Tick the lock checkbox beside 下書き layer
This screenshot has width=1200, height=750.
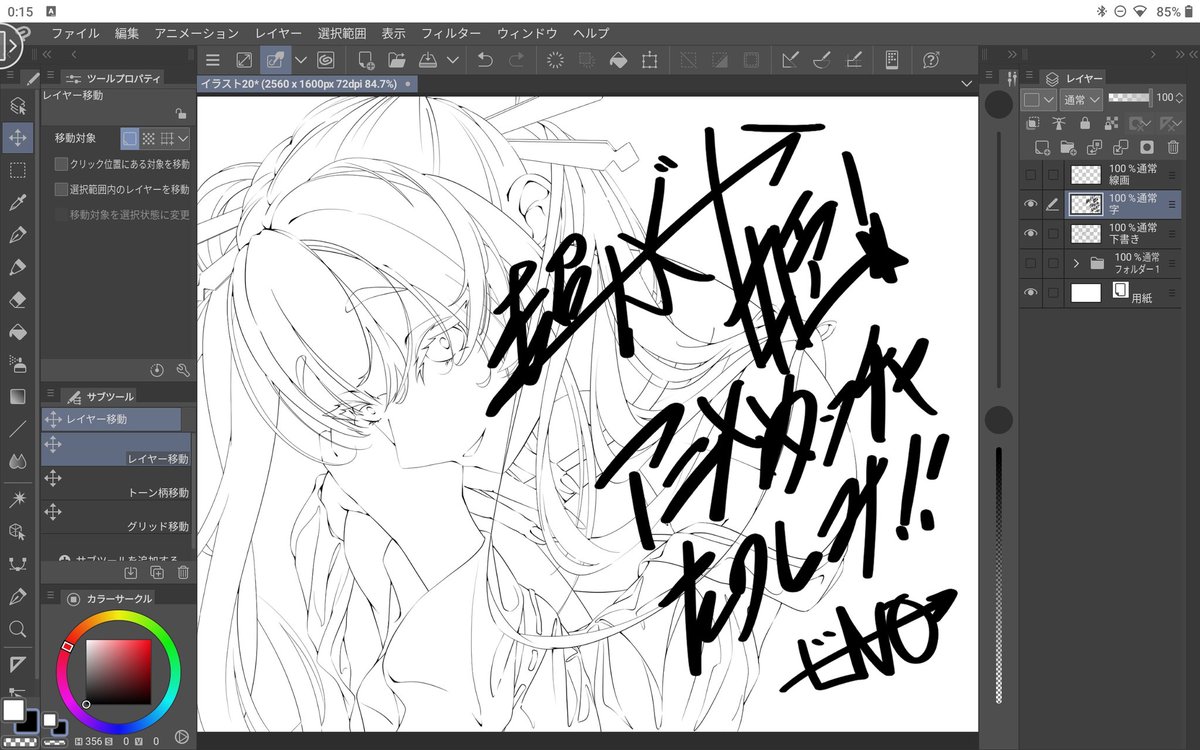(x=1052, y=233)
